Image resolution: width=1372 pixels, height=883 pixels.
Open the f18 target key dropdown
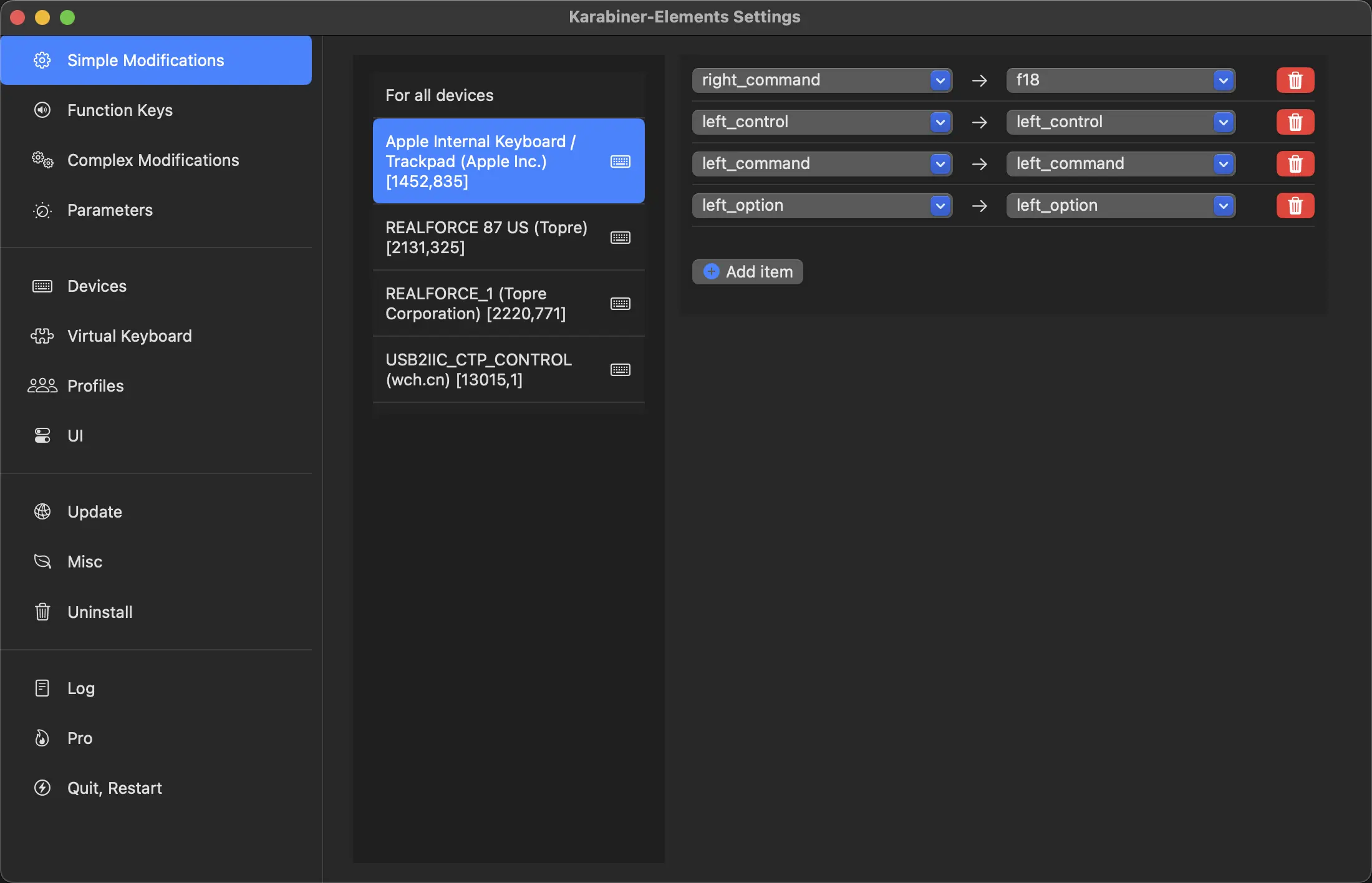coord(1121,80)
